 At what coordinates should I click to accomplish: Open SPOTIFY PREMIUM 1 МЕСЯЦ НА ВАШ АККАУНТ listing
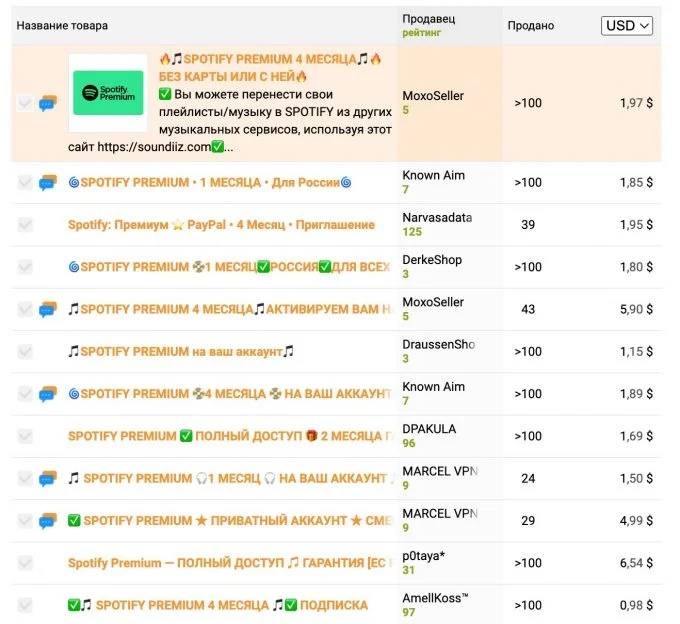[x=231, y=479]
